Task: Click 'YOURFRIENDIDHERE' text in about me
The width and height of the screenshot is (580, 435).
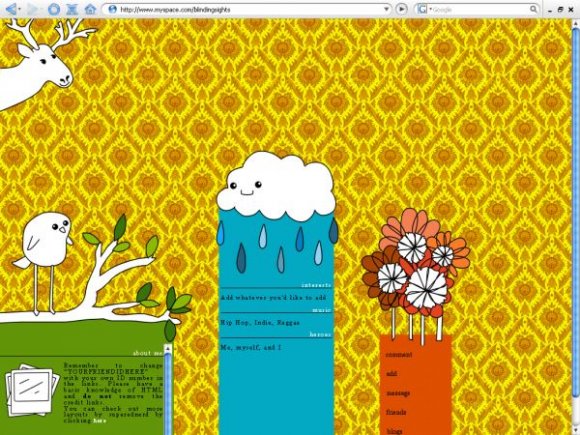Action: (106, 371)
